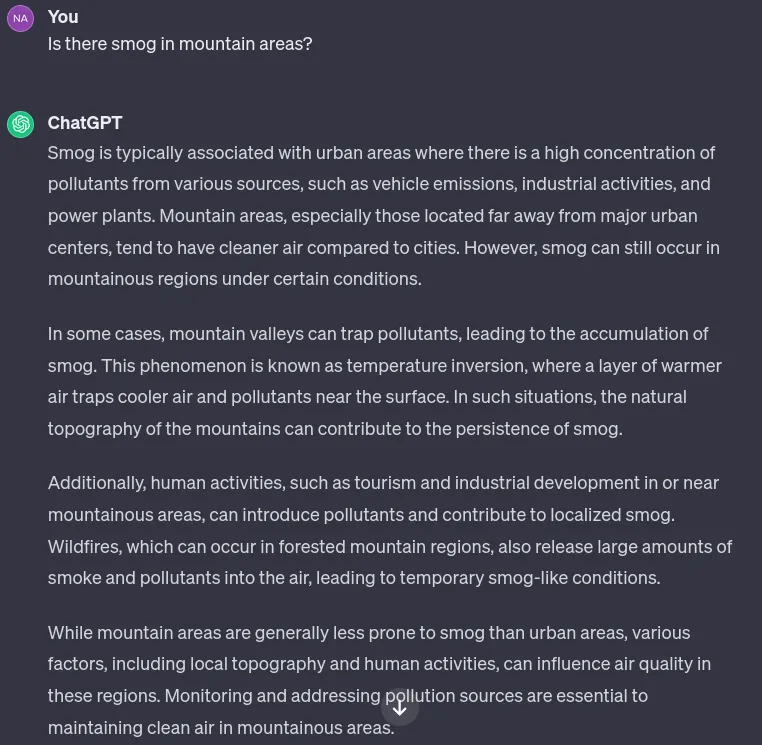762x745 pixels.
Task: Click the paragraph starting "In some cases, mountain valleys"
Action: (x=385, y=381)
